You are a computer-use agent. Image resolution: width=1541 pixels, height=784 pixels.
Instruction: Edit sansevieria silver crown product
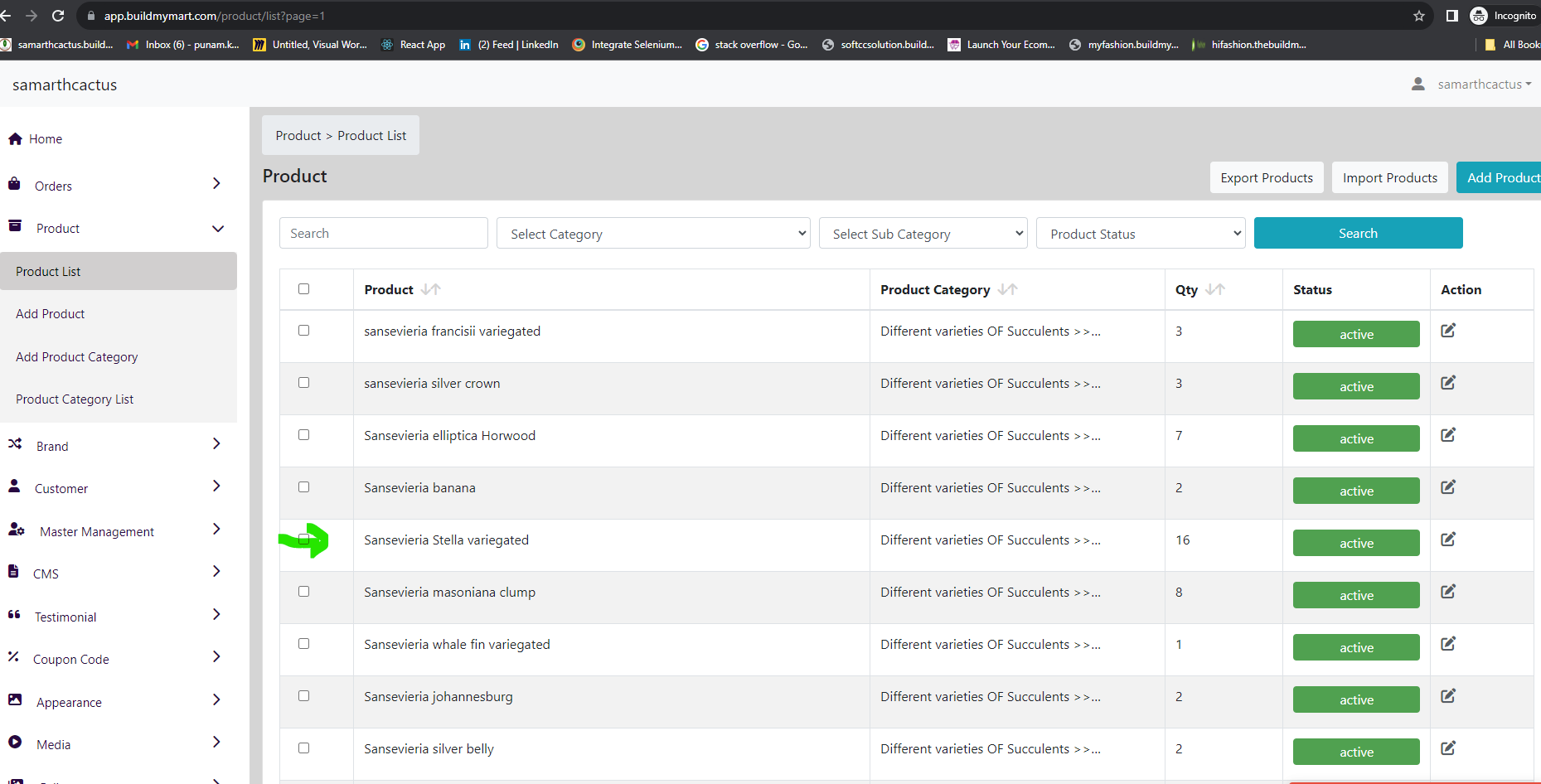(1448, 383)
